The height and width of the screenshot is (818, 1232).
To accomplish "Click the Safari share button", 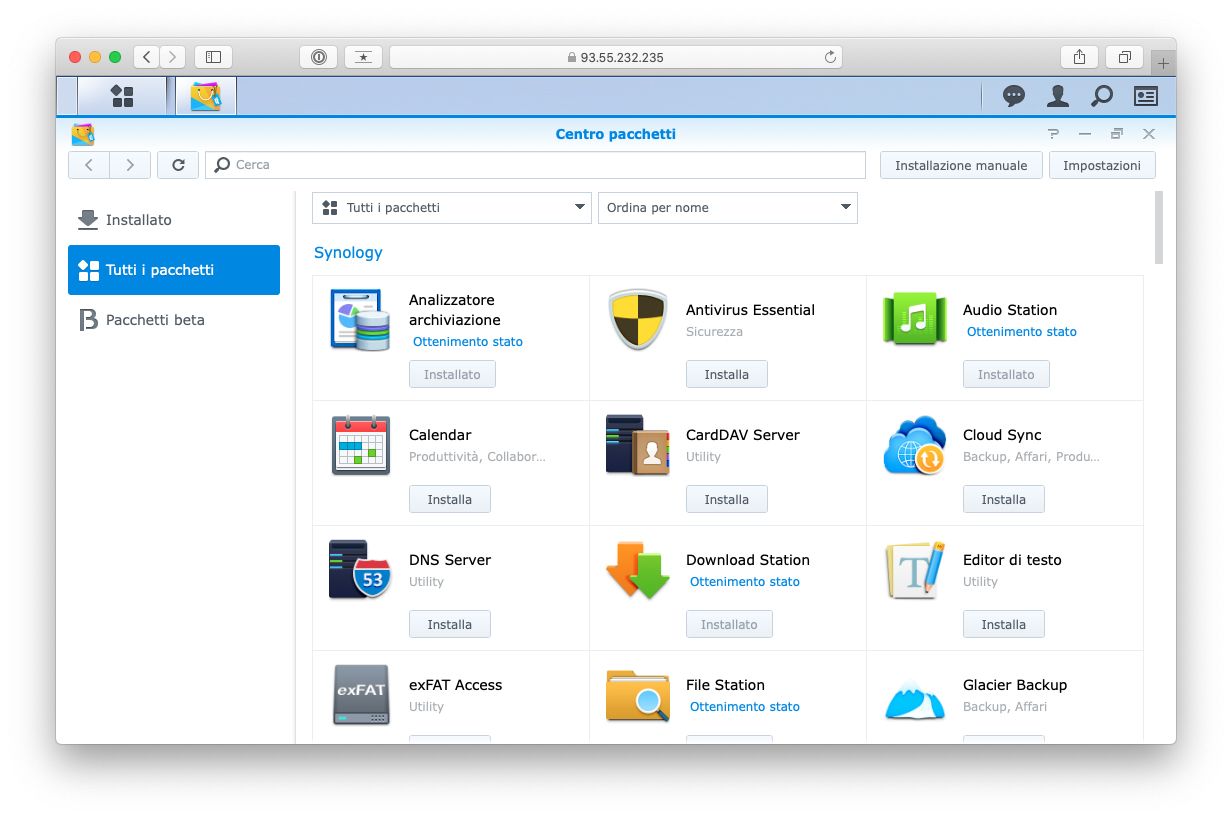I will click(1079, 57).
